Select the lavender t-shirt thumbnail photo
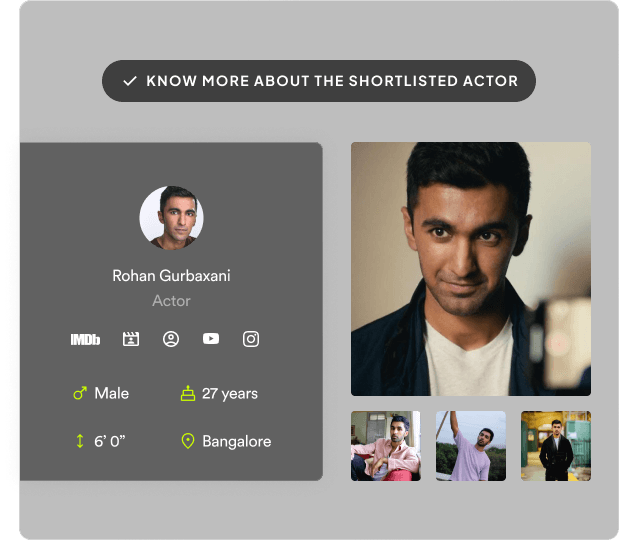619x540 pixels. 470,446
